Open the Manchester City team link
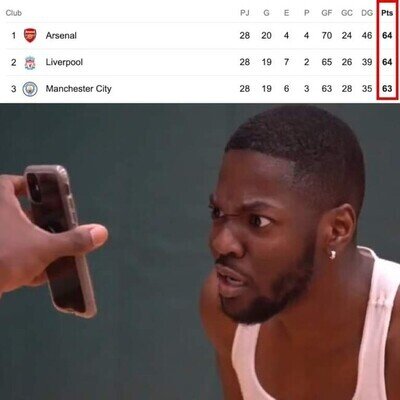The height and width of the screenshot is (400, 400). click(78, 89)
